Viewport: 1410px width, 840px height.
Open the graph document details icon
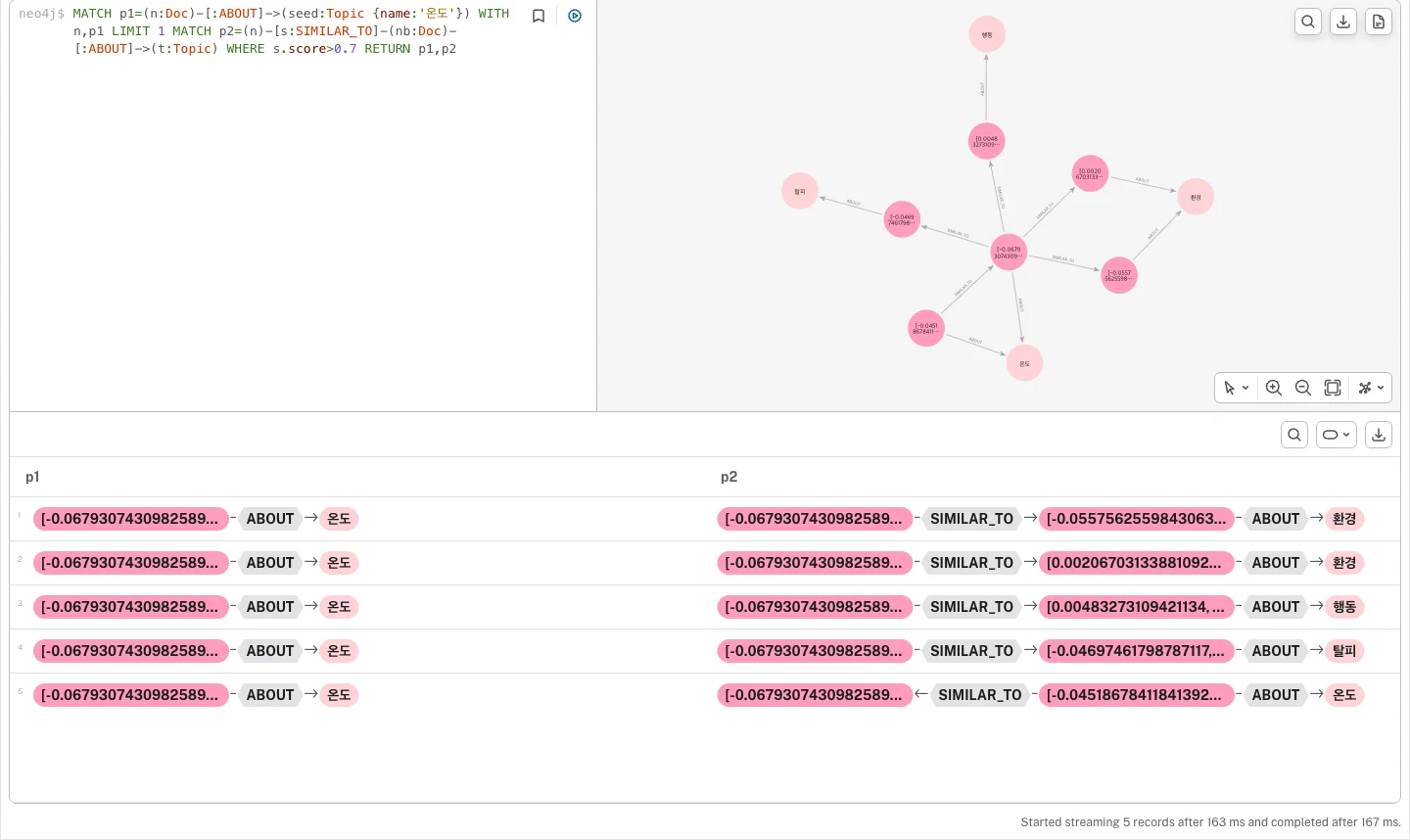coord(1379,22)
